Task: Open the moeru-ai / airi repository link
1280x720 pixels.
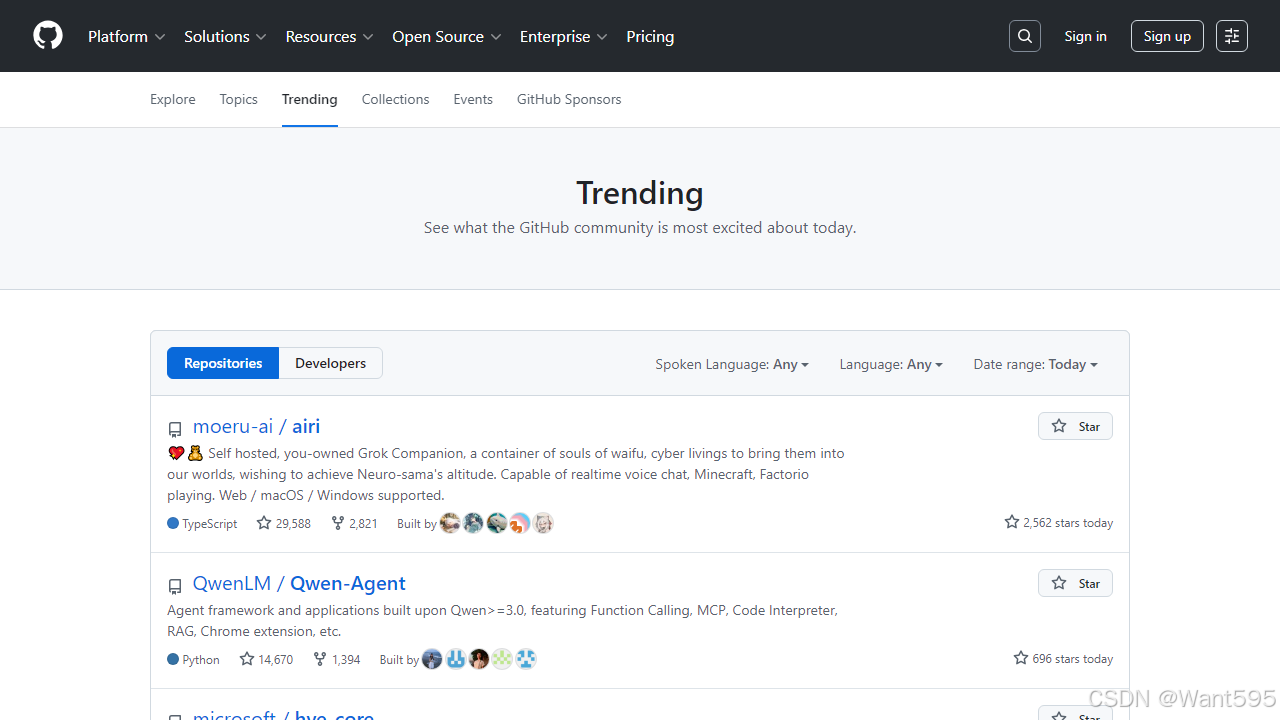Action: point(256,426)
